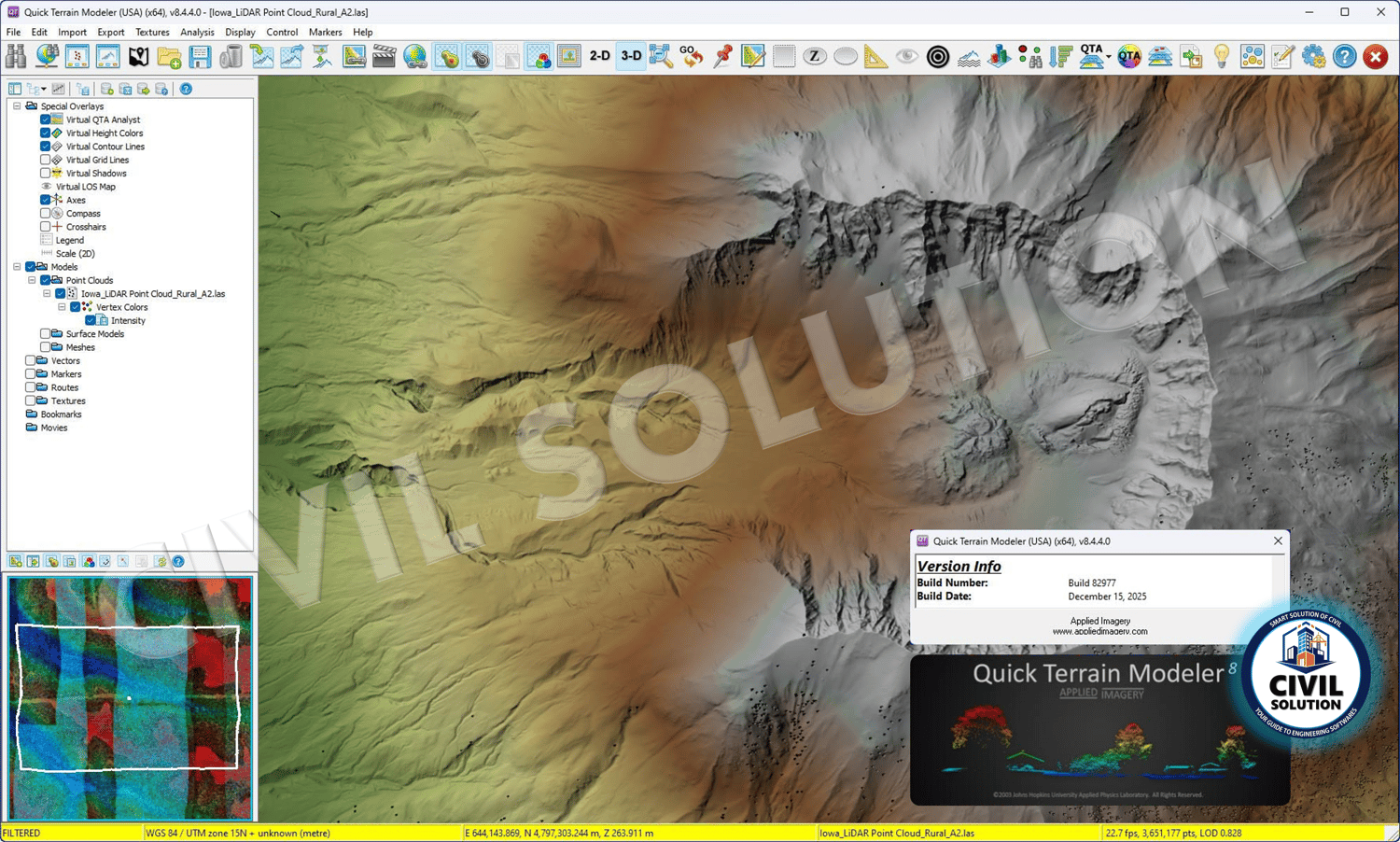The image size is (1400, 842).
Task: Collapse the Vertex Colors tree node
Action: tap(62, 307)
